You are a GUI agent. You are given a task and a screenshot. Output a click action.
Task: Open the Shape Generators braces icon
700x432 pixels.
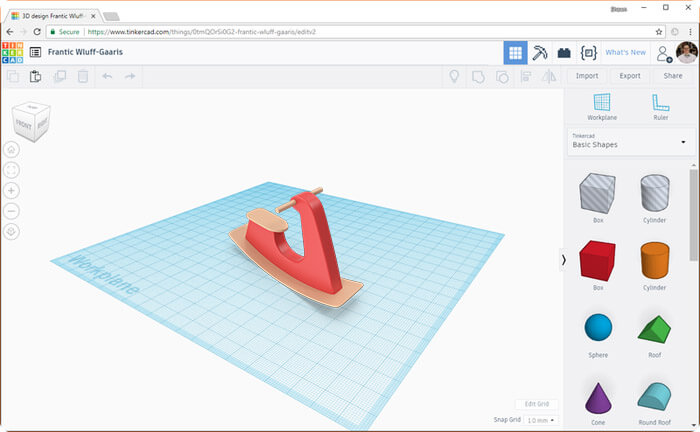(x=588, y=53)
